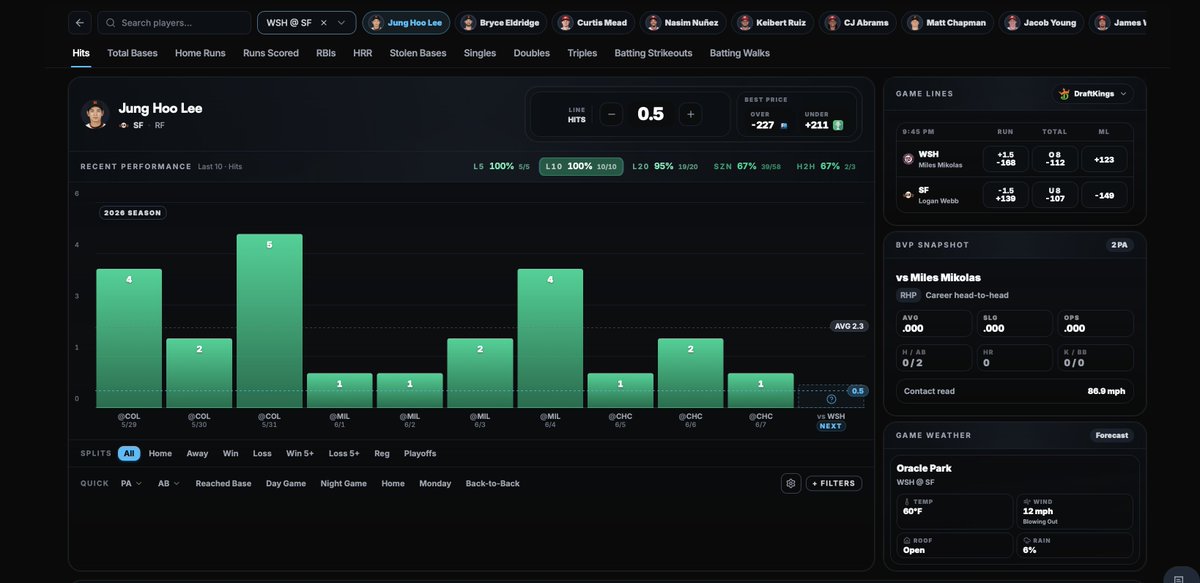This screenshot has width=1200, height=583.
Task: Focus the Search players field
Action: [x=174, y=22]
